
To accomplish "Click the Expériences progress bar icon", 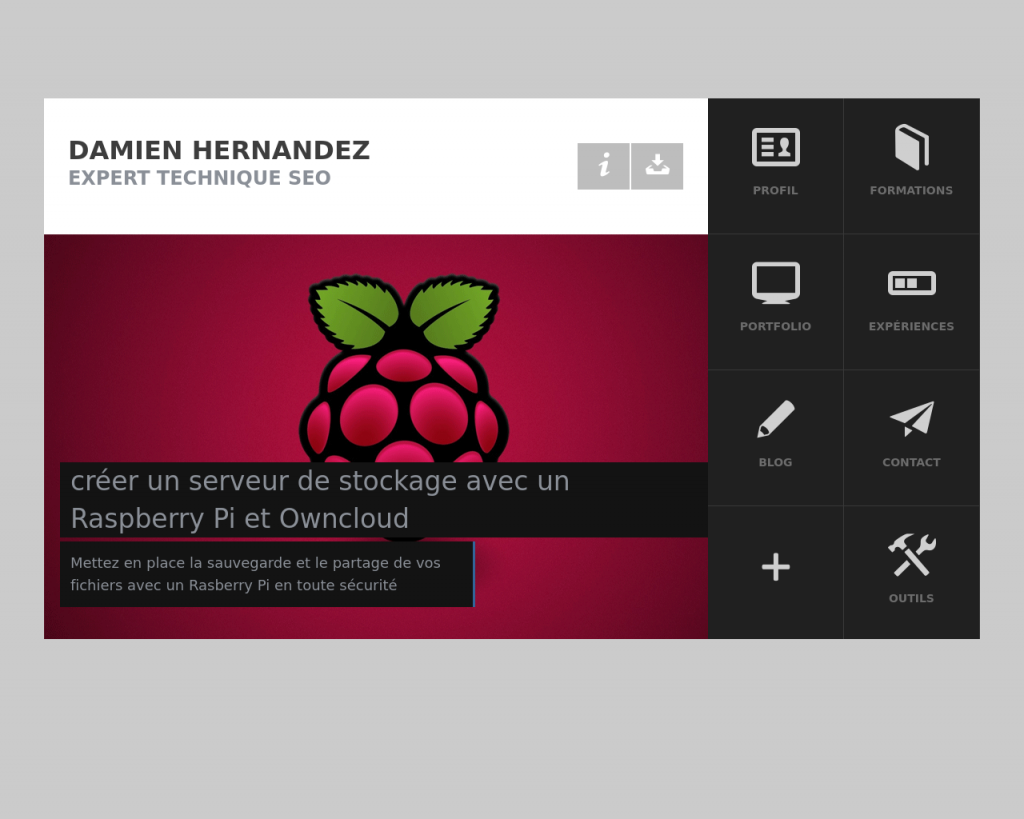I will point(911,283).
